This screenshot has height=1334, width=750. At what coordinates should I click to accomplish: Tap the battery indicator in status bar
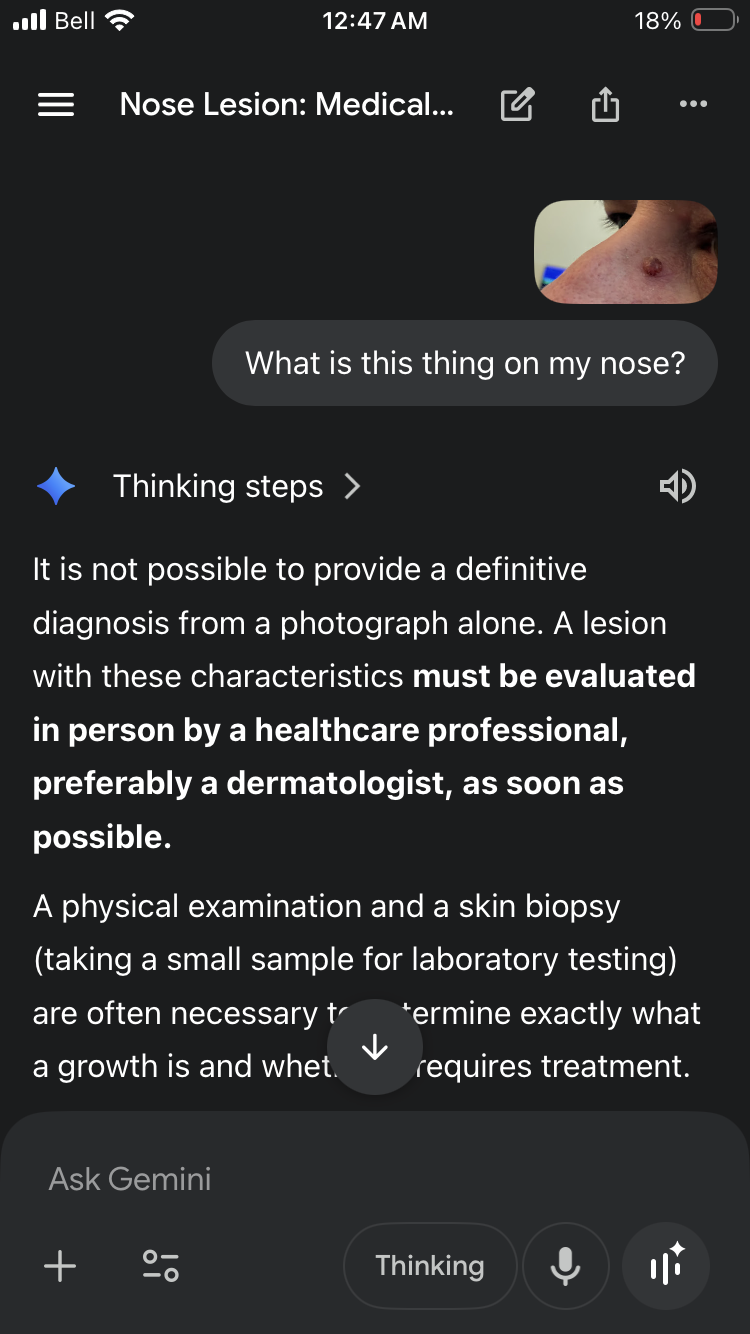pos(714,20)
